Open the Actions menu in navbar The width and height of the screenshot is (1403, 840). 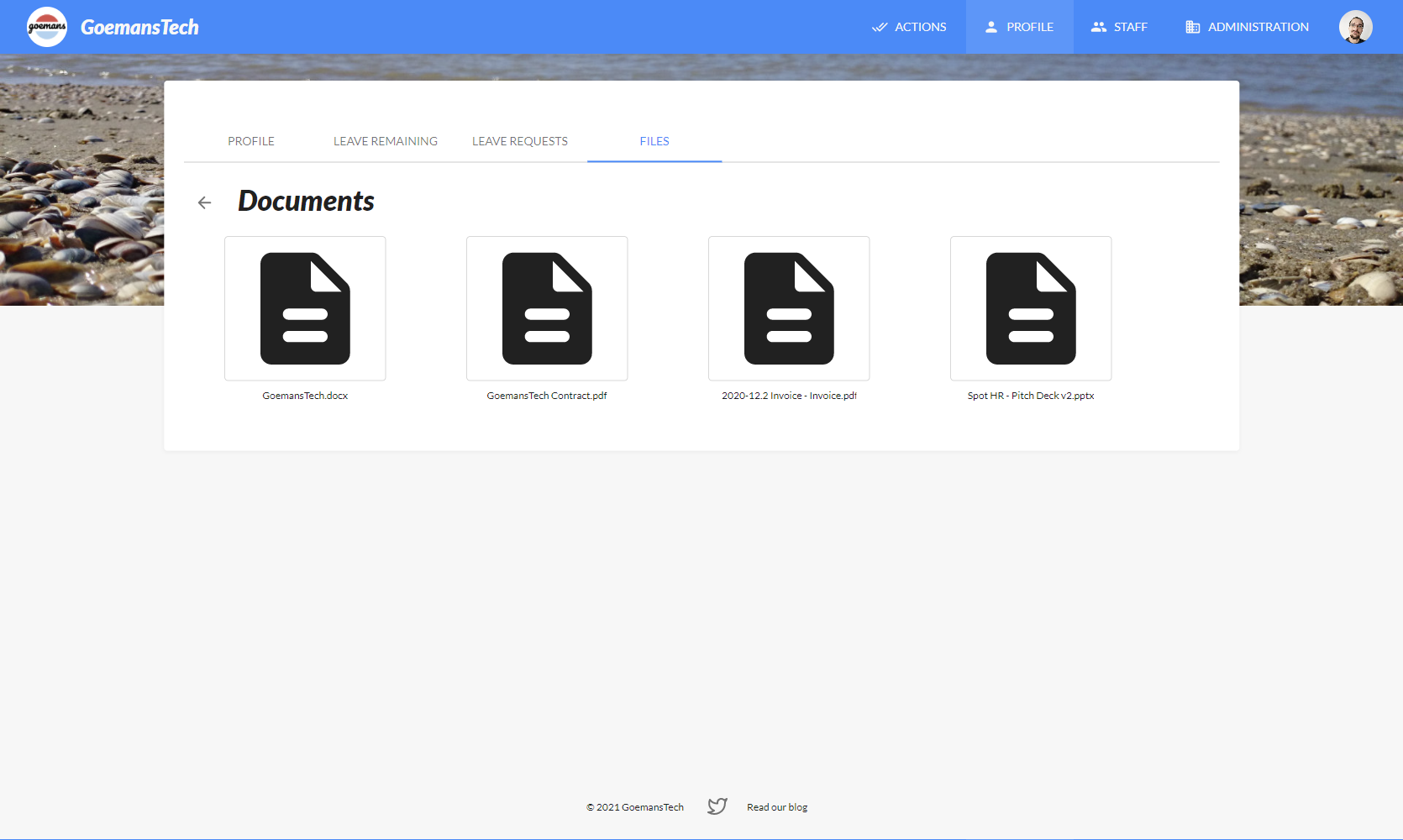[x=909, y=27]
